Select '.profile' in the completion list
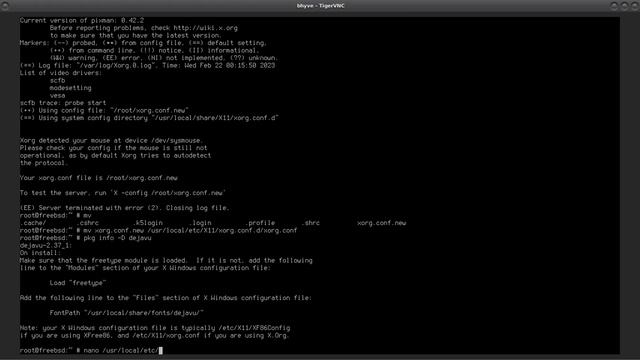Image resolution: width=640 pixels, height=360 pixels. [x=260, y=223]
